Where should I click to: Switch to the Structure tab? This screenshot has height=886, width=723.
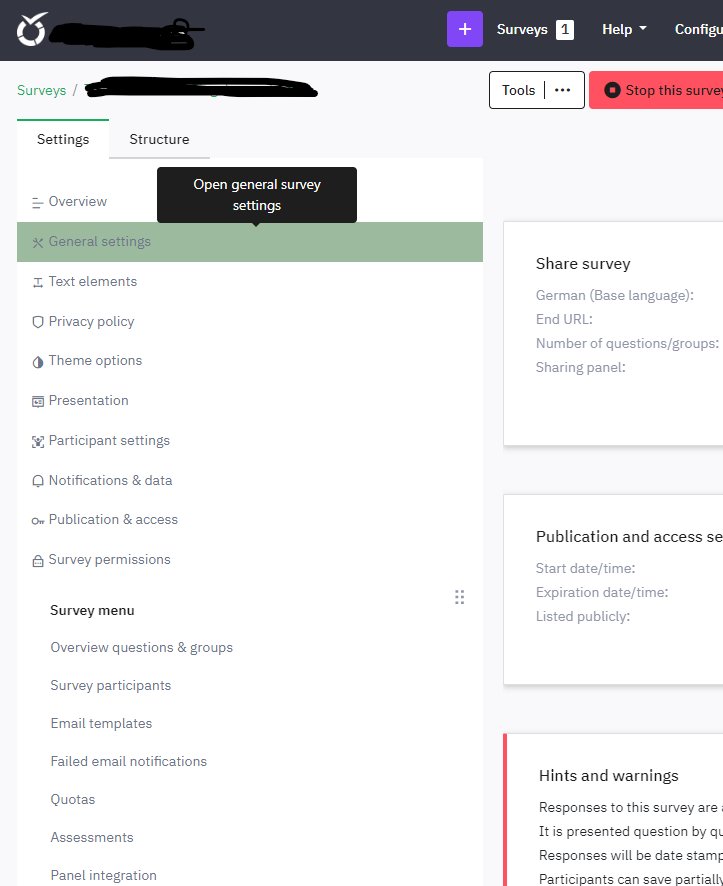(x=159, y=139)
